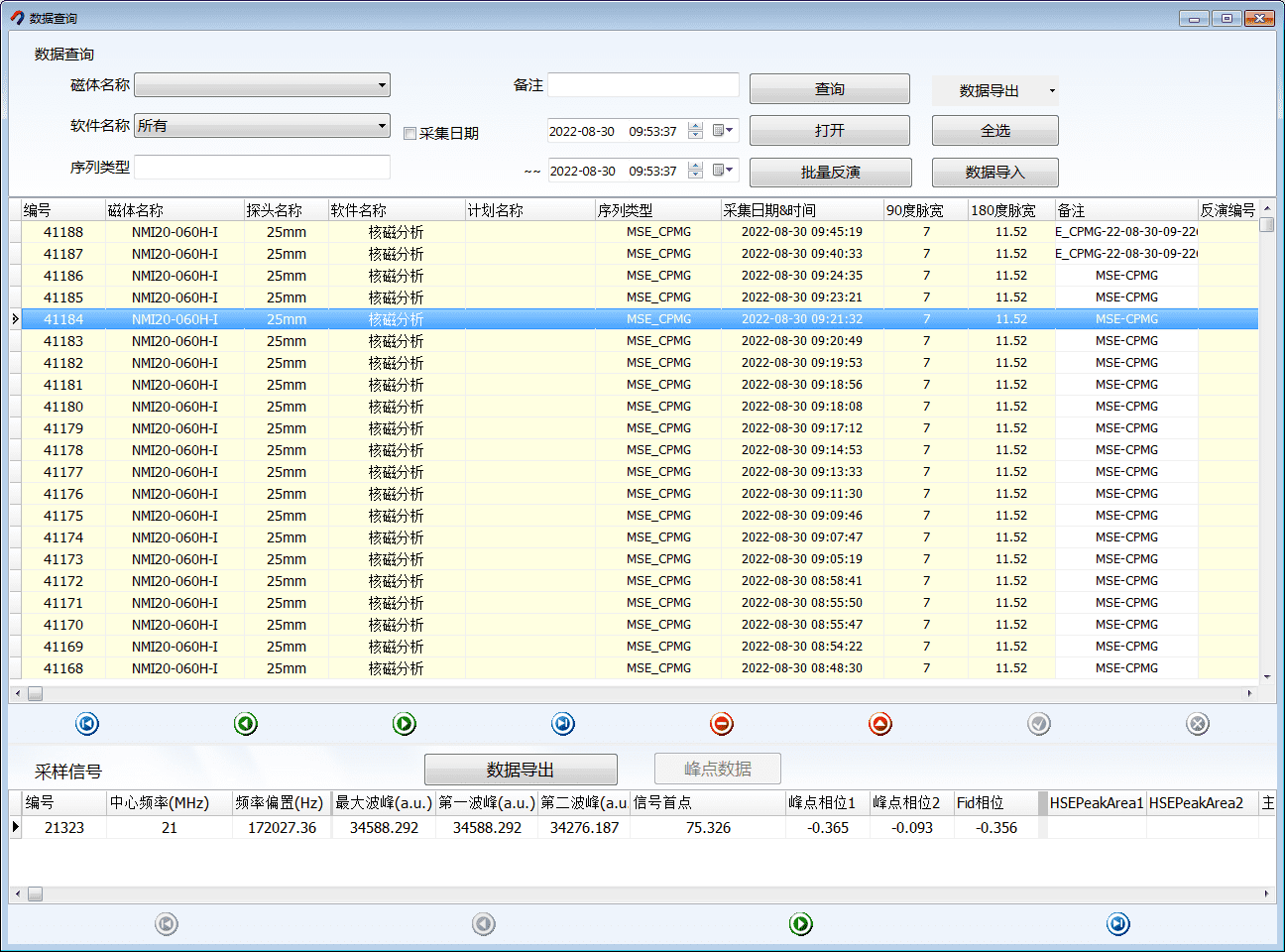This screenshot has width=1285, height=952.
Task: Open the 磁体名称 dropdown
Action: pos(382,85)
